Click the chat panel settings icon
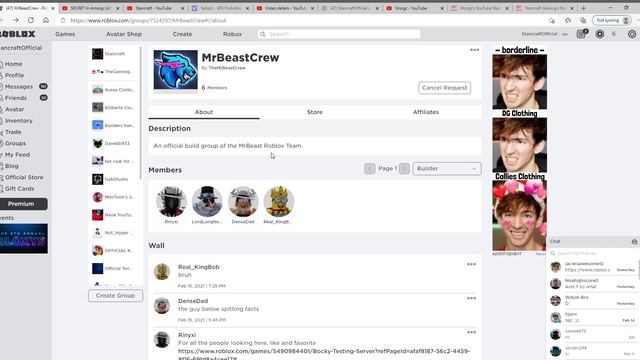This screenshot has width=640, height=360. click(634, 242)
